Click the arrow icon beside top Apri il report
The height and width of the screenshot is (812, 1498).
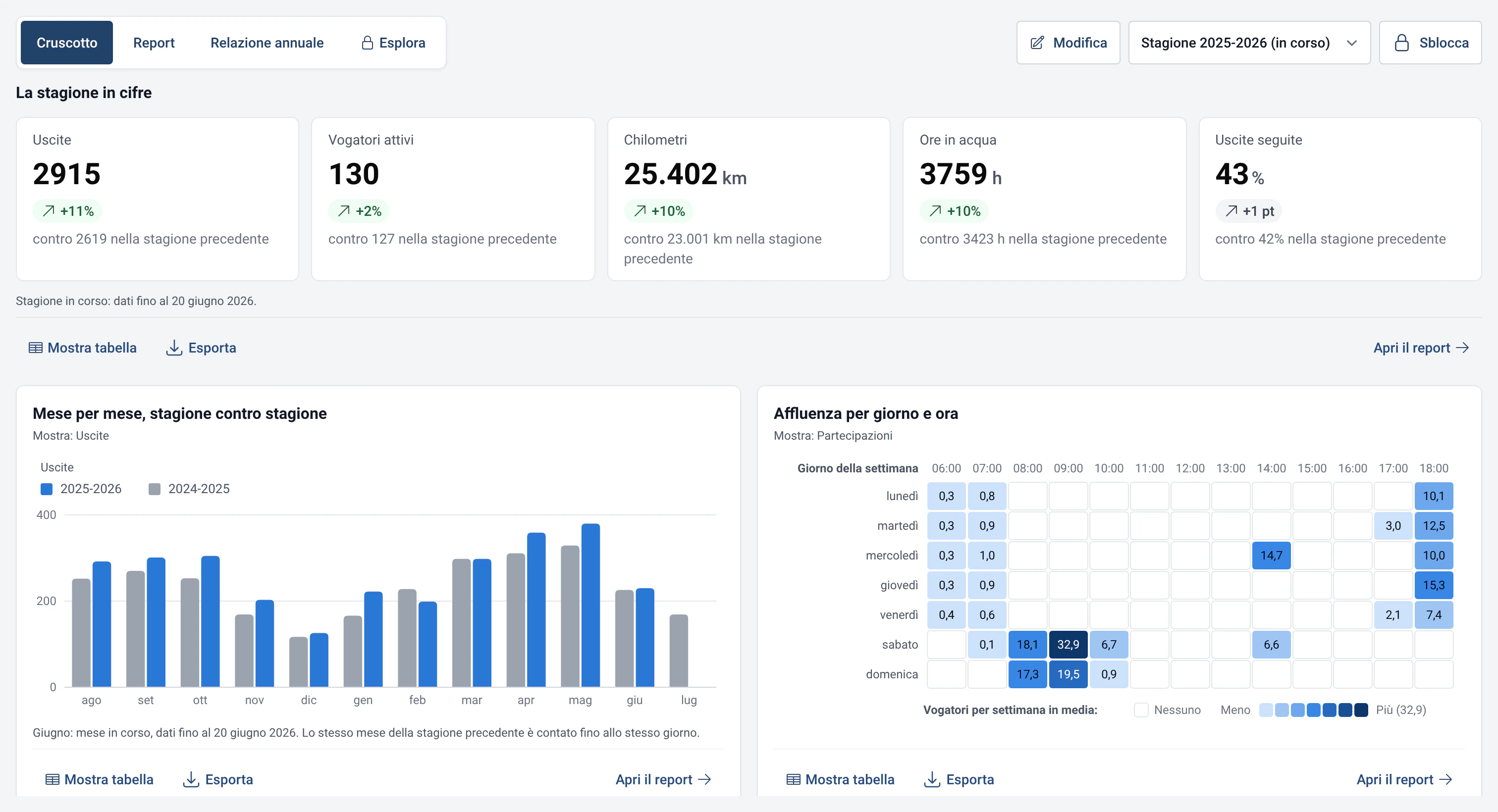click(1462, 348)
